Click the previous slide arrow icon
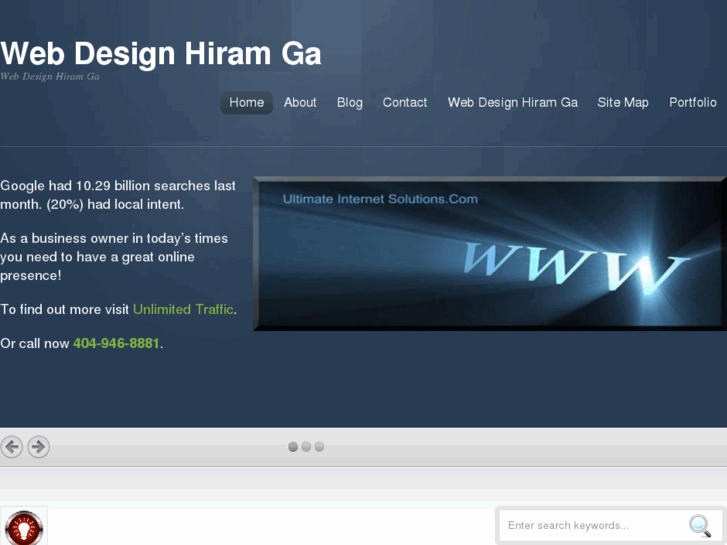This screenshot has width=727, height=545. (12, 447)
